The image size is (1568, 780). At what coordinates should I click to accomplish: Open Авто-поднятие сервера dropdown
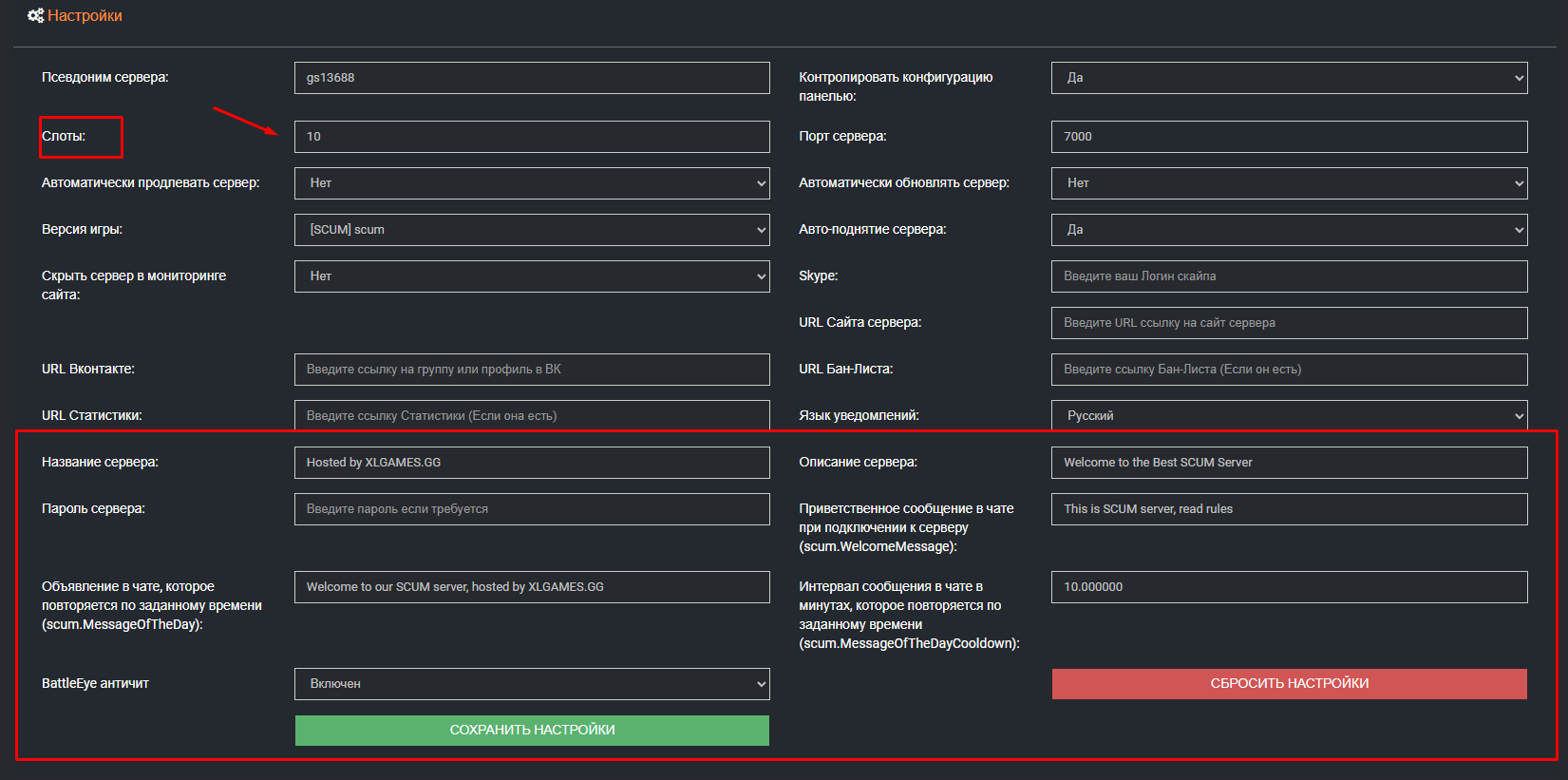tap(1289, 230)
